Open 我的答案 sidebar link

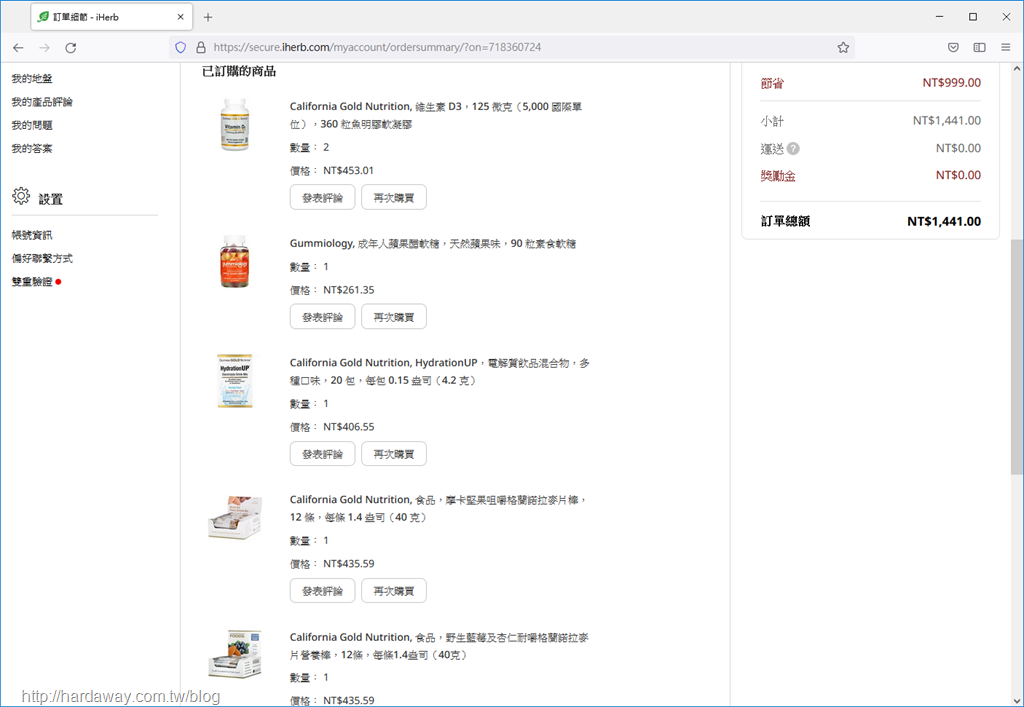(x=32, y=149)
